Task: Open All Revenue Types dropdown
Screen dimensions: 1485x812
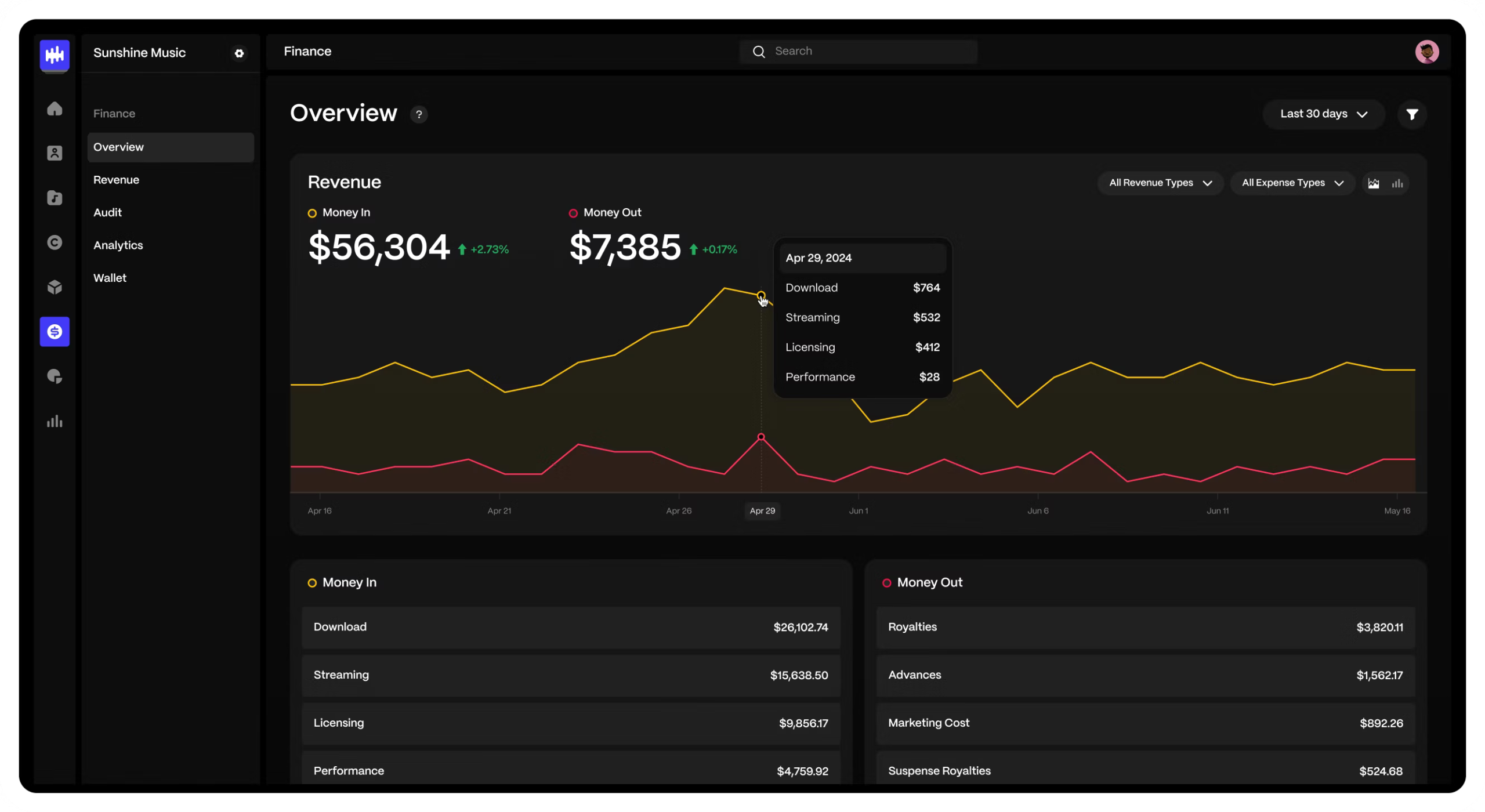Action: [1160, 183]
